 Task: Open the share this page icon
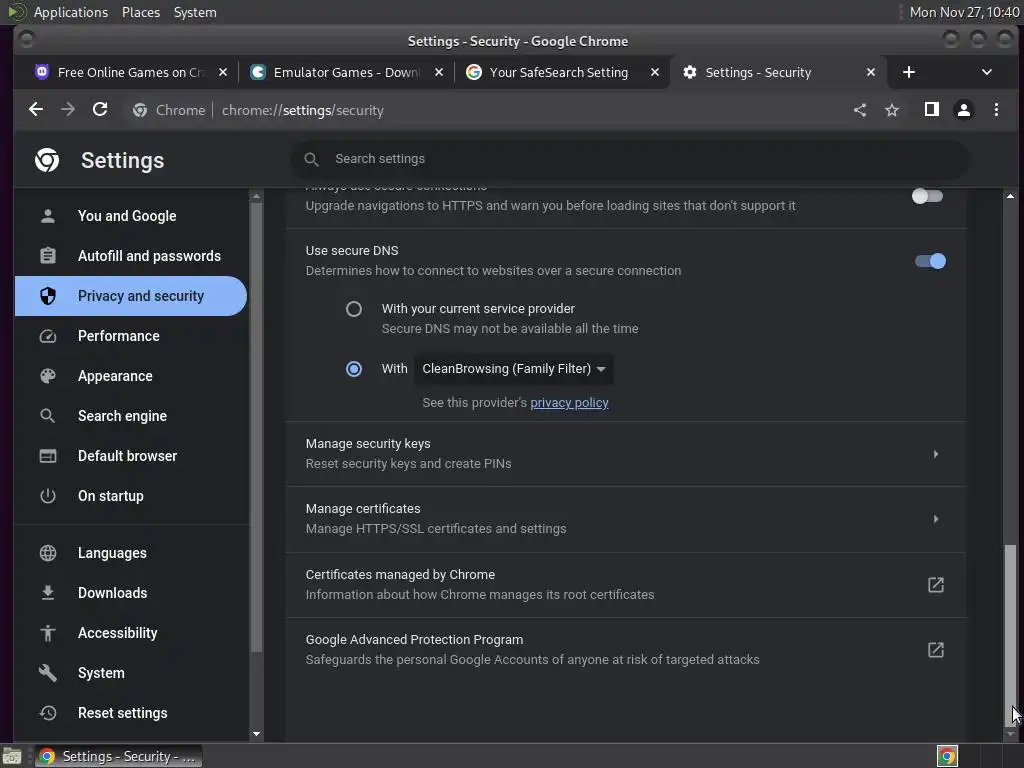pyautogui.click(x=860, y=110)
